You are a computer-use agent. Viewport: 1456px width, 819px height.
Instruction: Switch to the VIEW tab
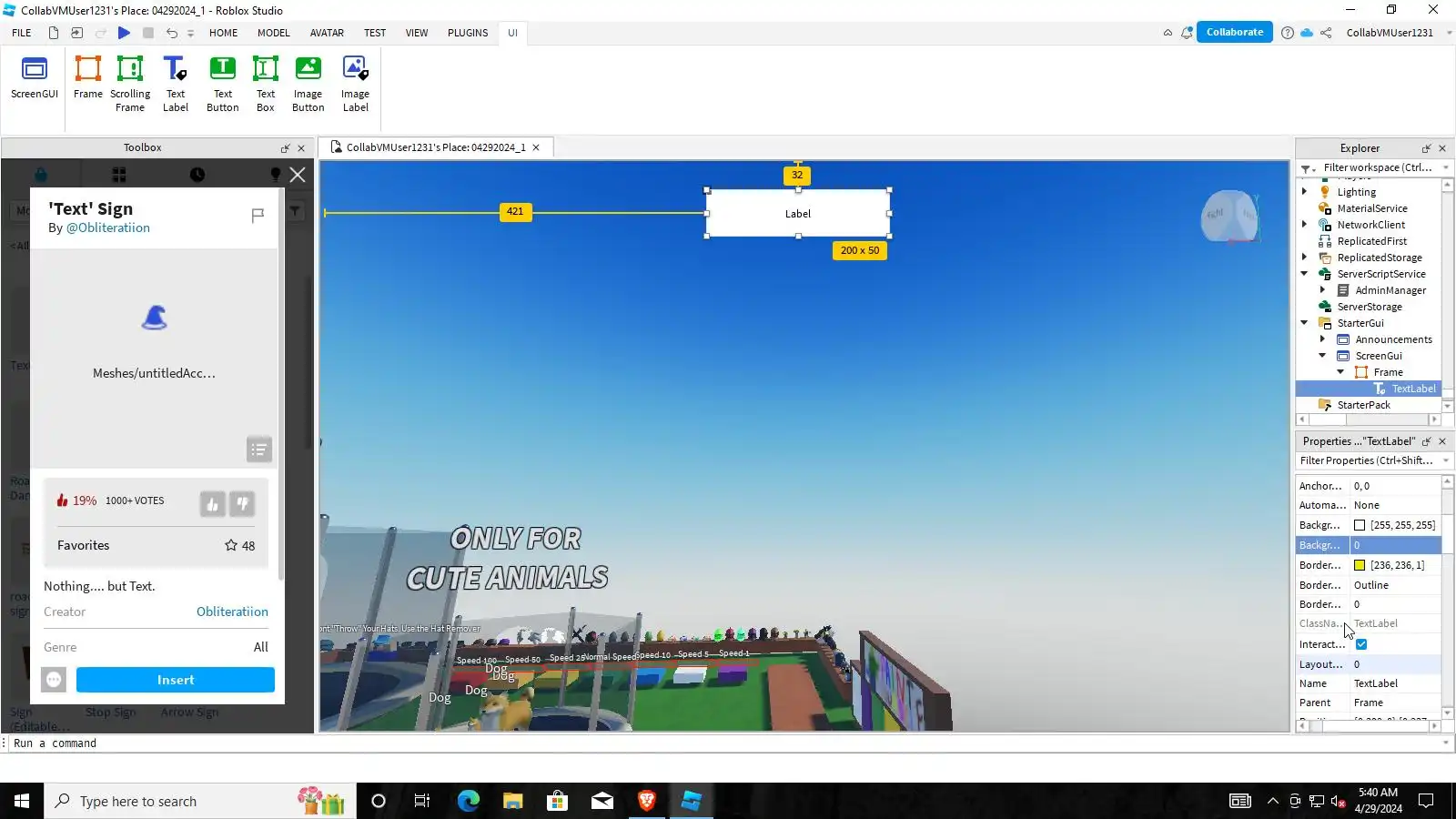[x=417, y=33]
